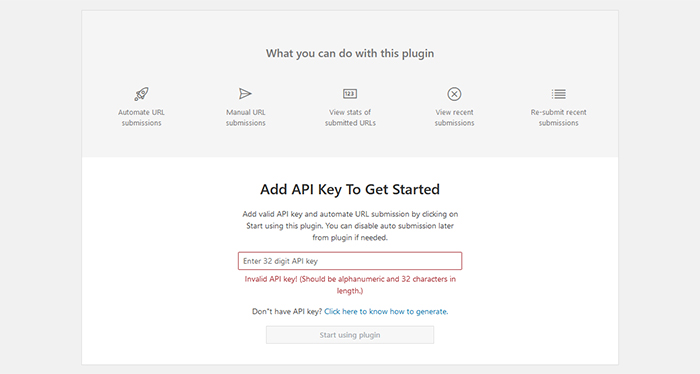
Task: Click the 'Start using plugin' button
Action: pyautogui.click(x=350, y=335)
